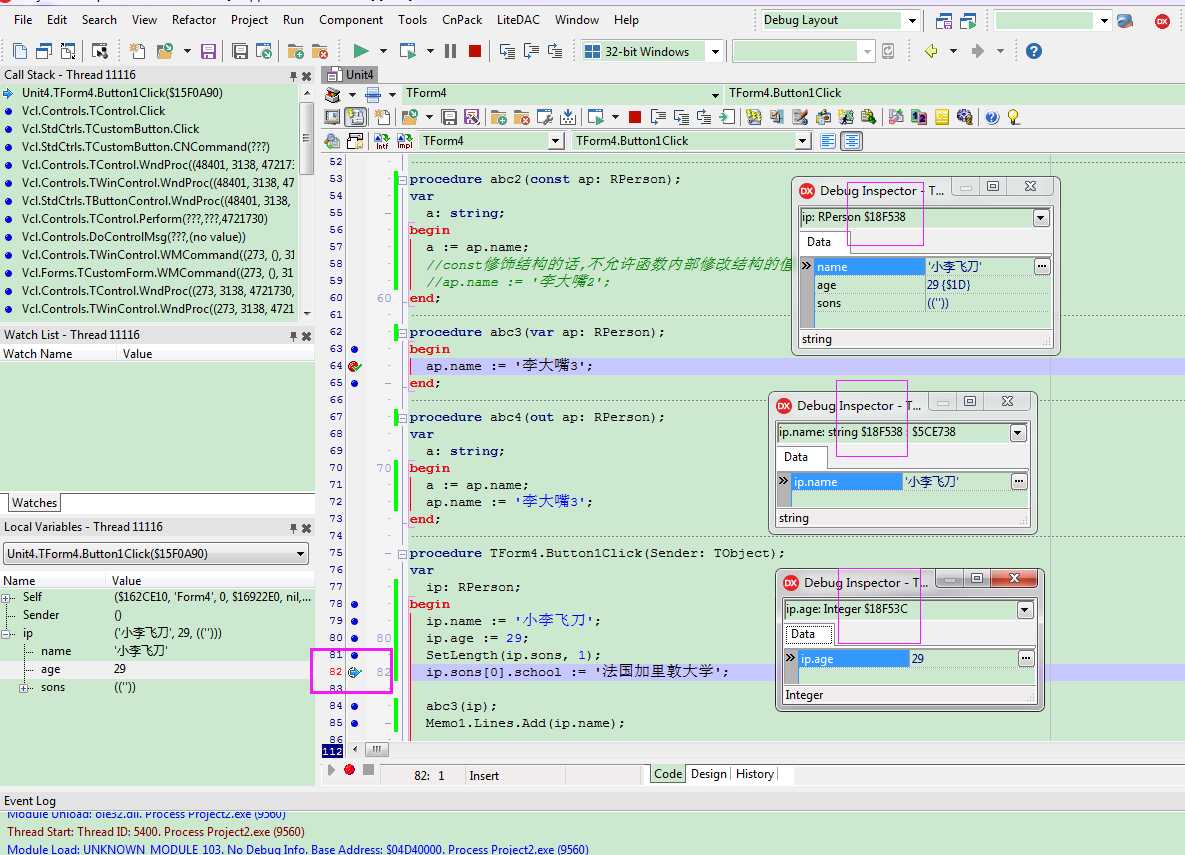Screen dimensions: 1185x855
Task: Click the grey Forward navigation arrow
Action: [x=978, y=51]
